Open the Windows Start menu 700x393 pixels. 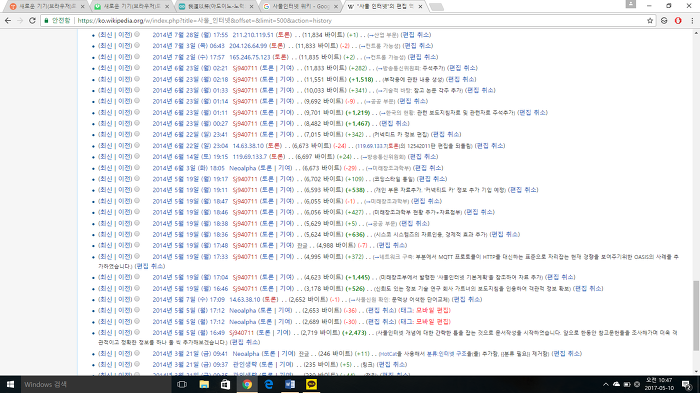click(10, 385)
